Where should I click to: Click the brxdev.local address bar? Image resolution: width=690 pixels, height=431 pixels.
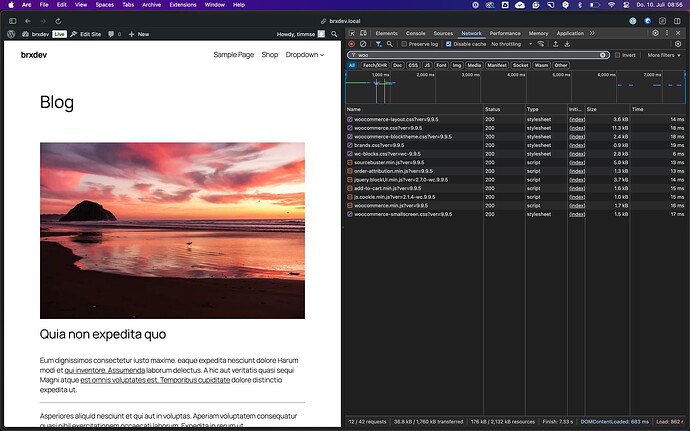341,21
